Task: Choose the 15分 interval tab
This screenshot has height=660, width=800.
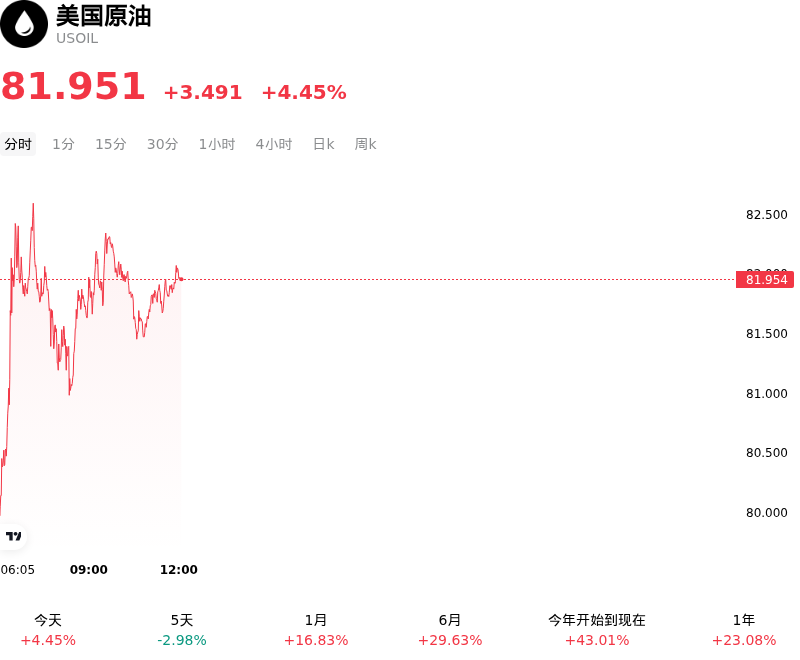Action: tap(111, 144)
